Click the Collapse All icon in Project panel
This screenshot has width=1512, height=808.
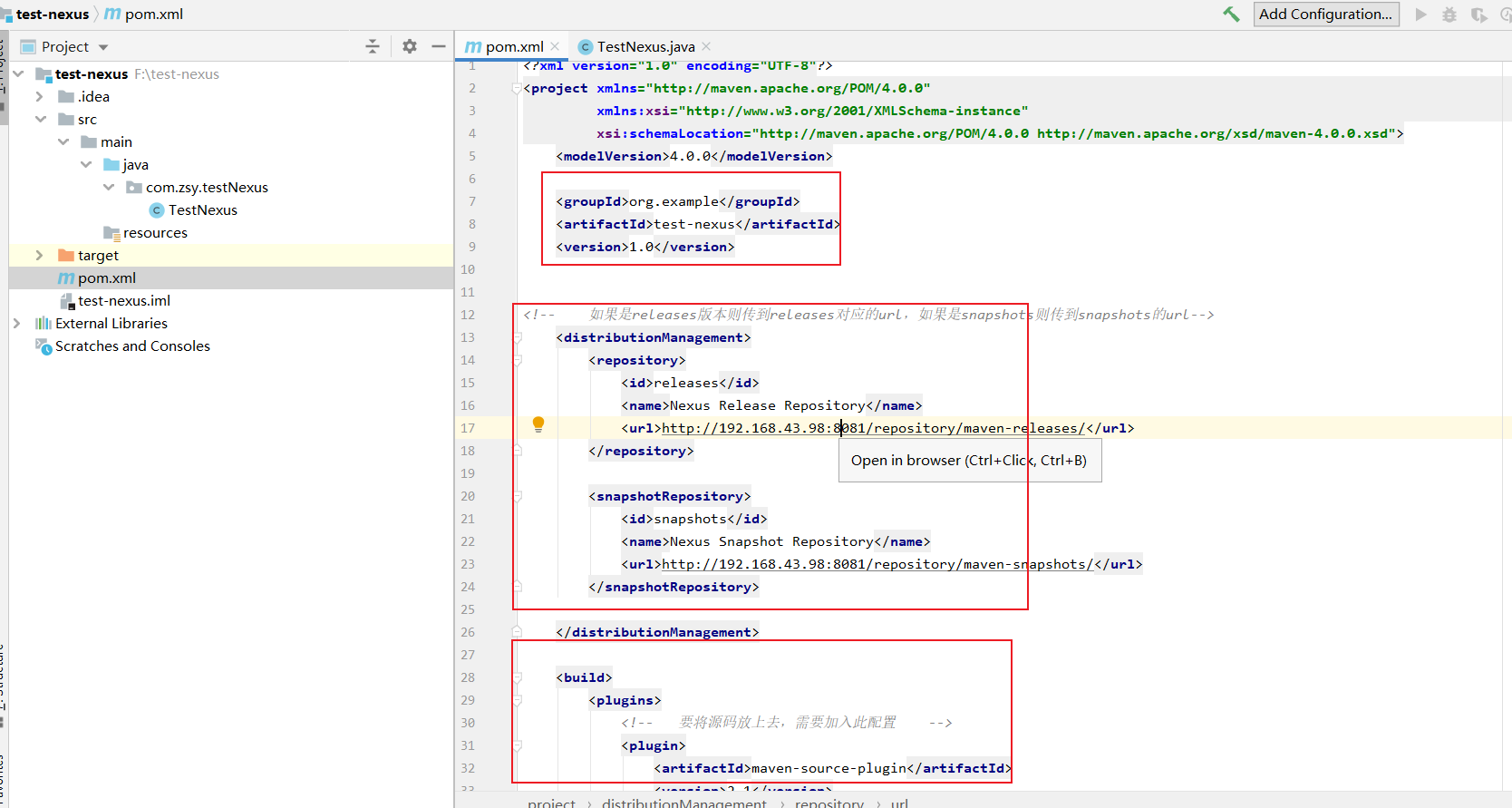click(x=373, y=46)
